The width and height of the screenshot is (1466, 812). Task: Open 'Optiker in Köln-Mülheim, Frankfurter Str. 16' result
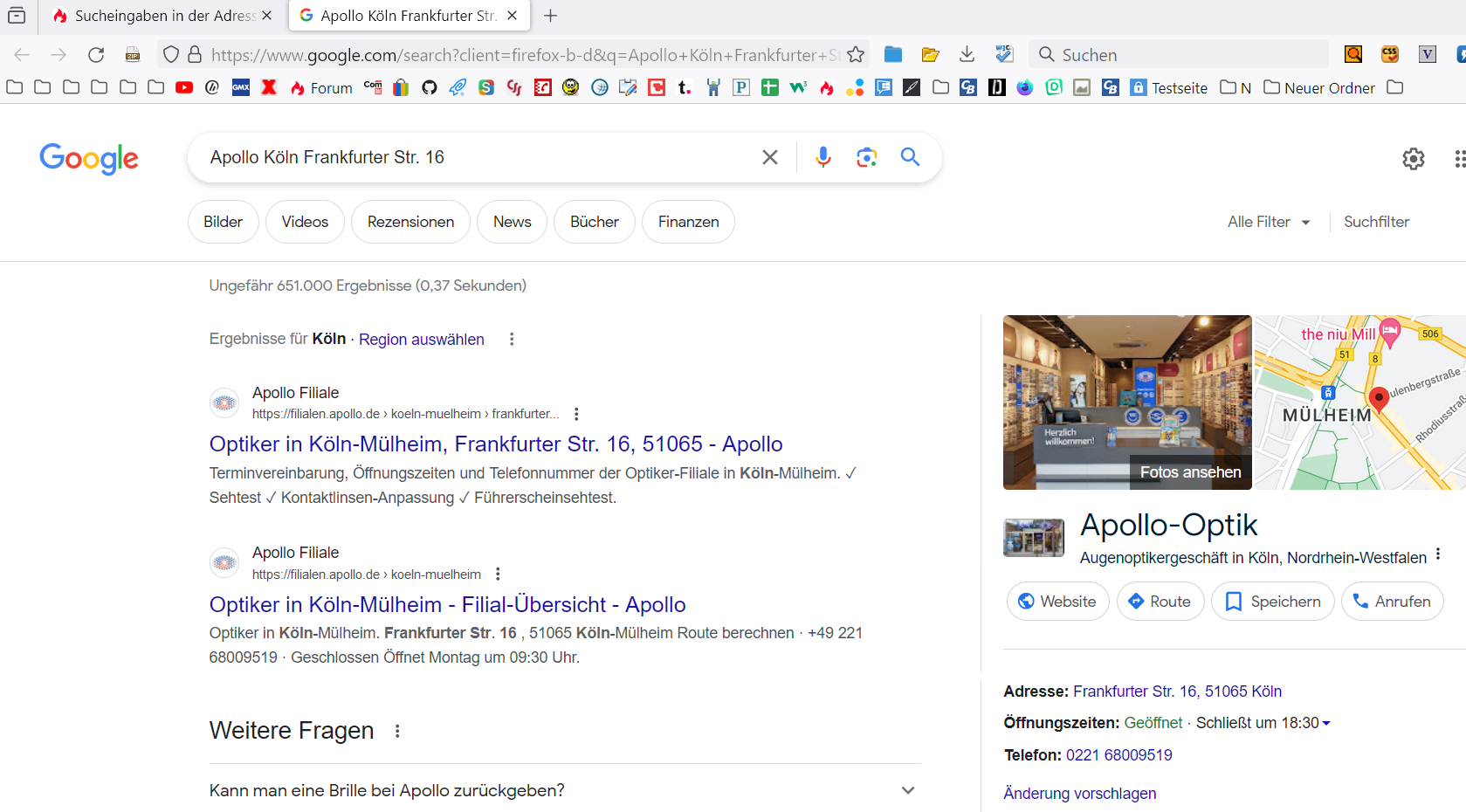(x=496, y=444)
